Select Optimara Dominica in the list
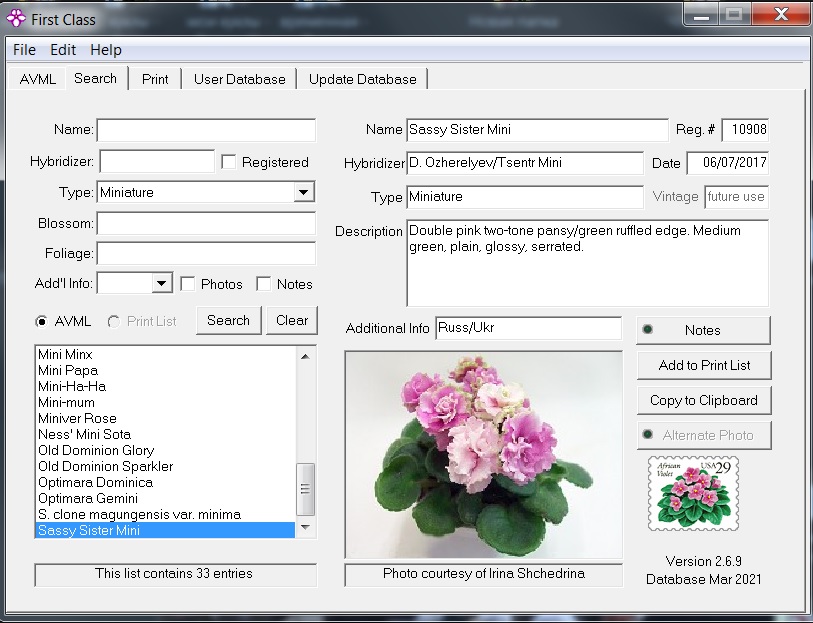This screenshot has height=623, width=813. 165,483
